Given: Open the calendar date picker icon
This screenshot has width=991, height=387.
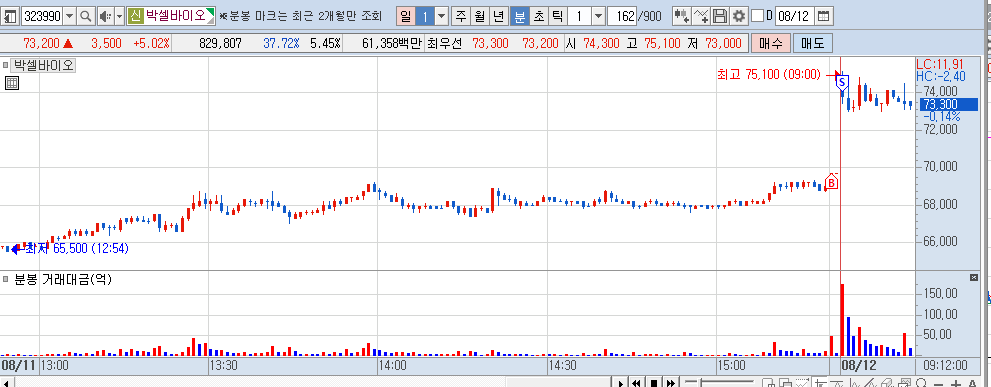Looking at the screenshot, I should coord(823,16).
